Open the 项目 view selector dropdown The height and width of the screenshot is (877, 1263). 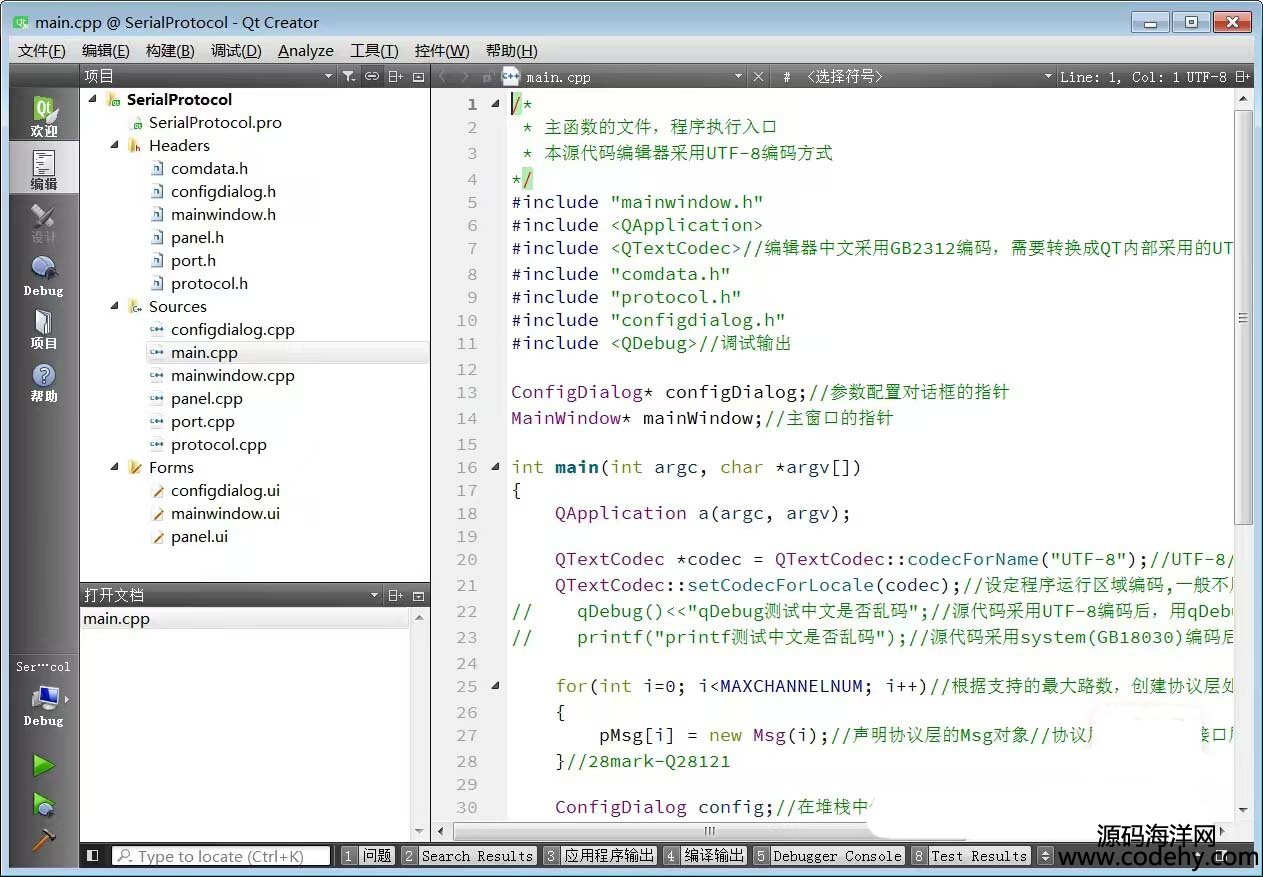tap(329, 76)
